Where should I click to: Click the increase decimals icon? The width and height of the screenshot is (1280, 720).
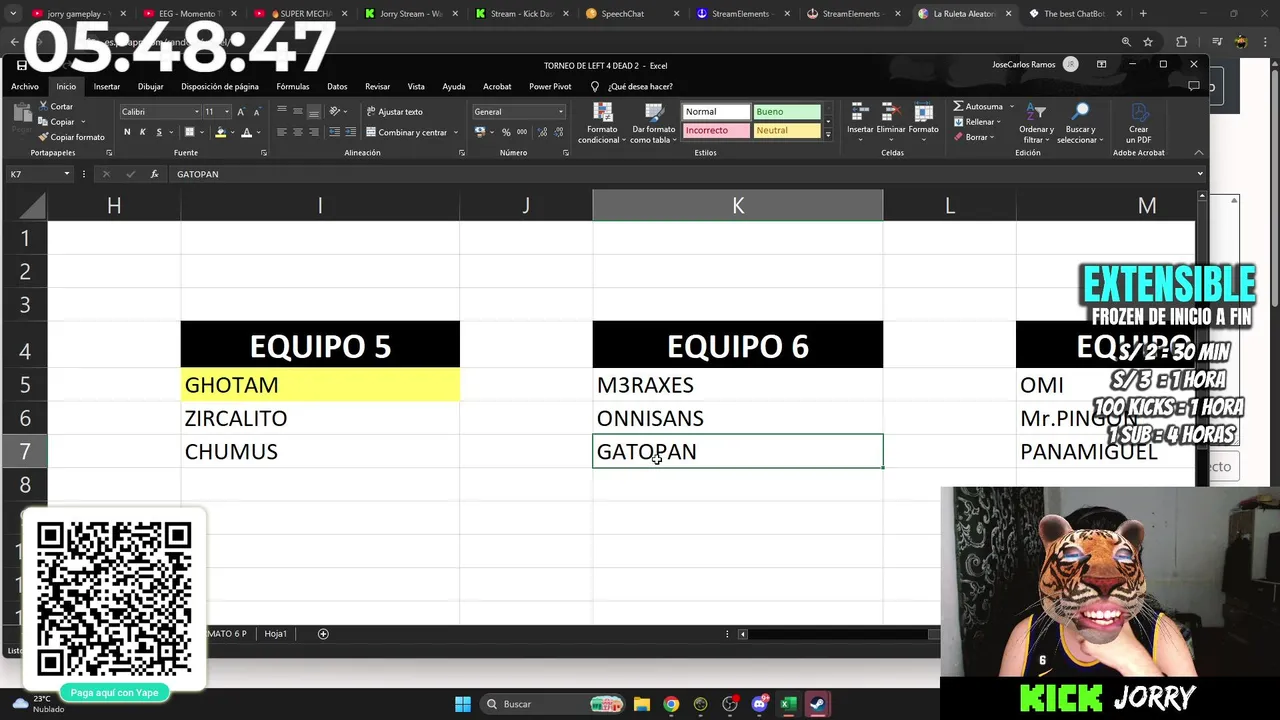(543, 132)
